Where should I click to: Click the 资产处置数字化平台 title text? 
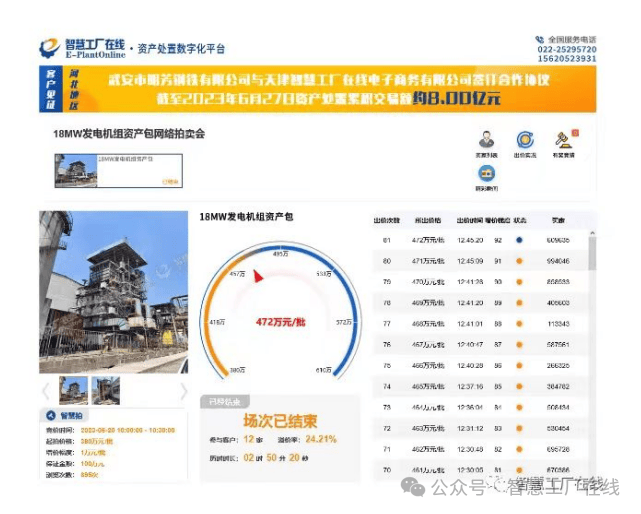click(x=181, y=49)
